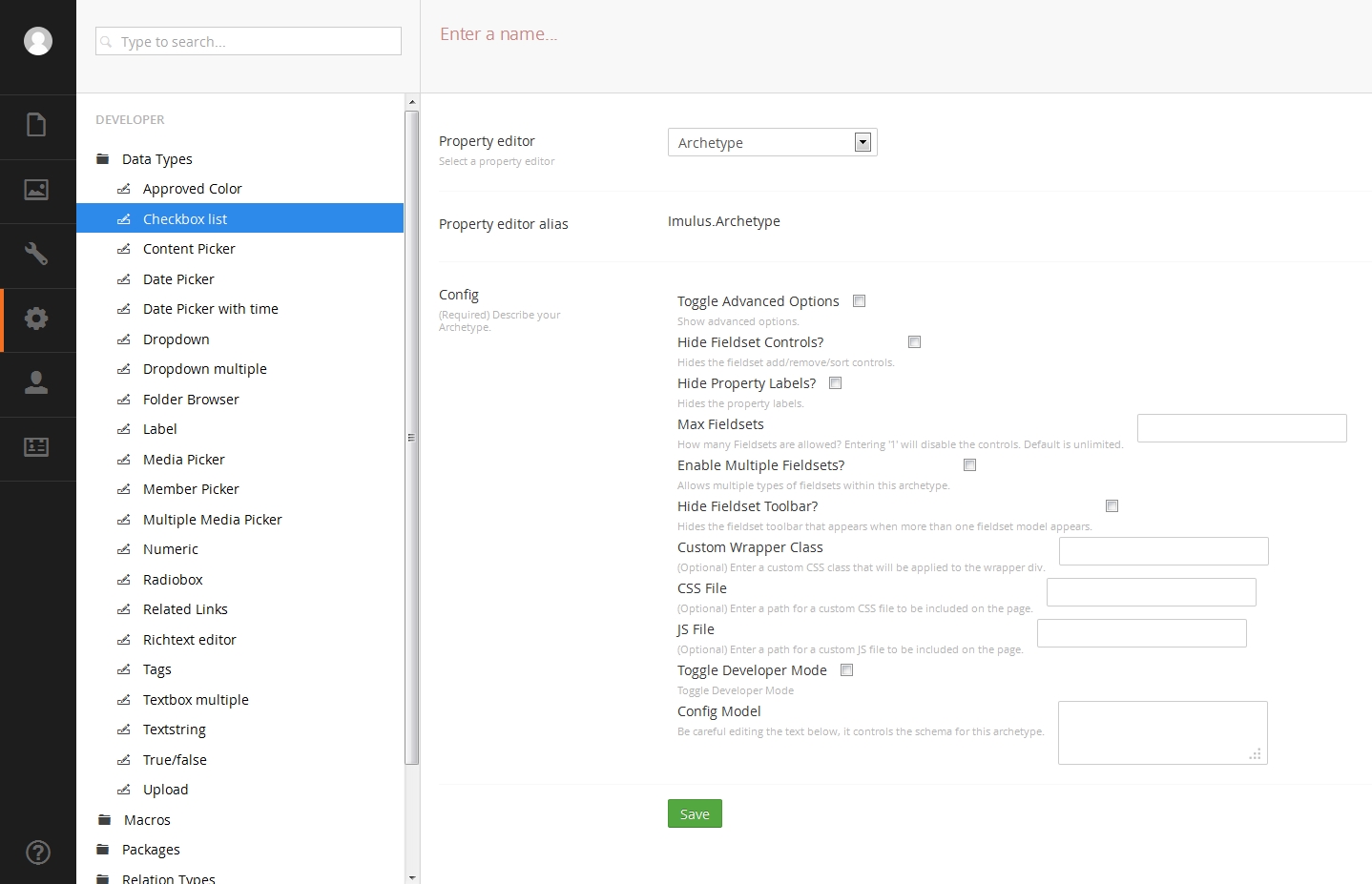1372x884 pixels.
Task: Open the Users section icon
Action: (x=36, y=383)
